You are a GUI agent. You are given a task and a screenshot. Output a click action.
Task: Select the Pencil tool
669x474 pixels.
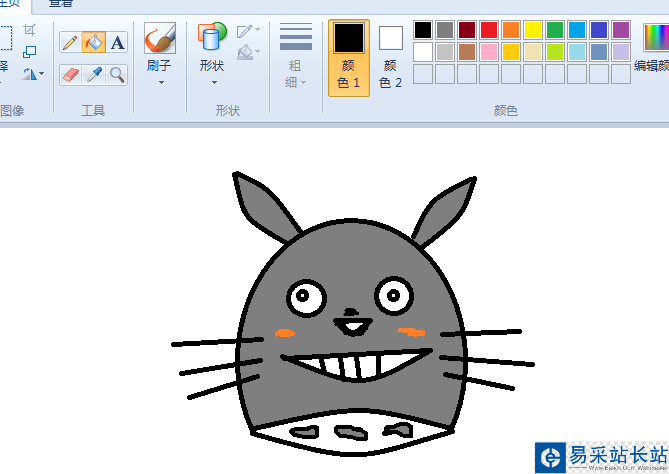point(70,42)
